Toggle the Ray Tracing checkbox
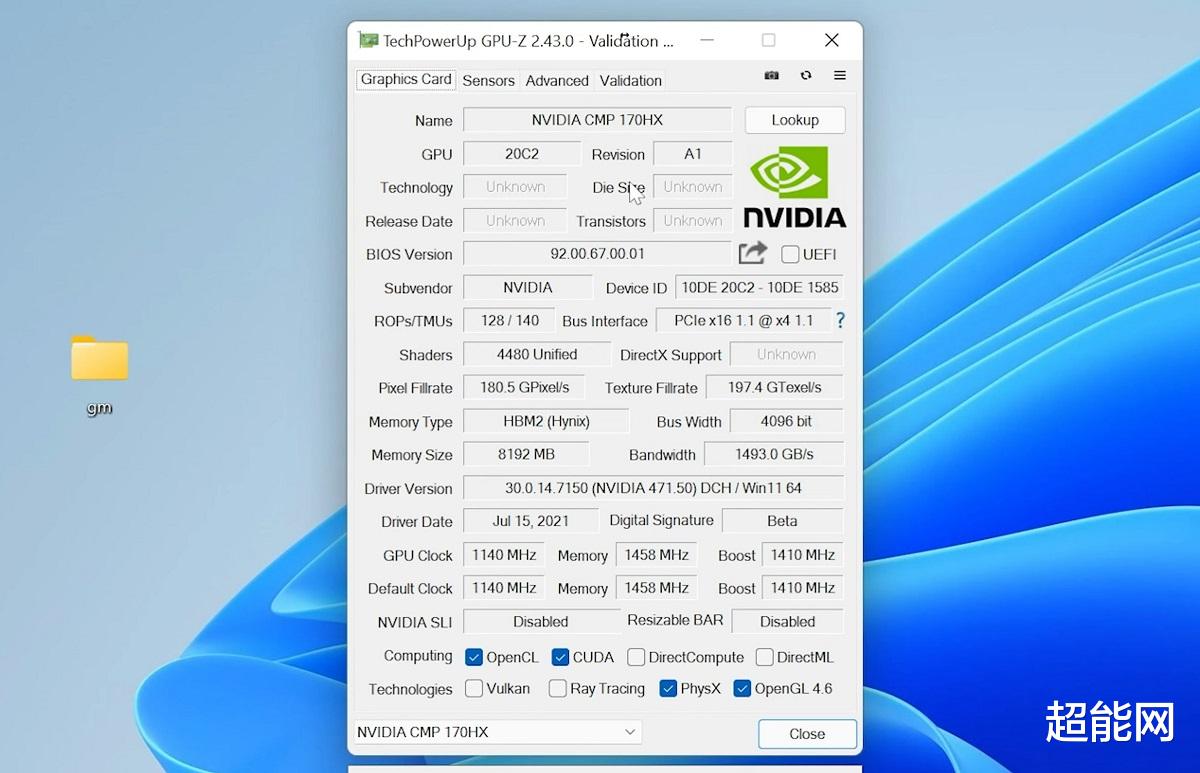Screen dimensions: 1200x773 (558, 688)
